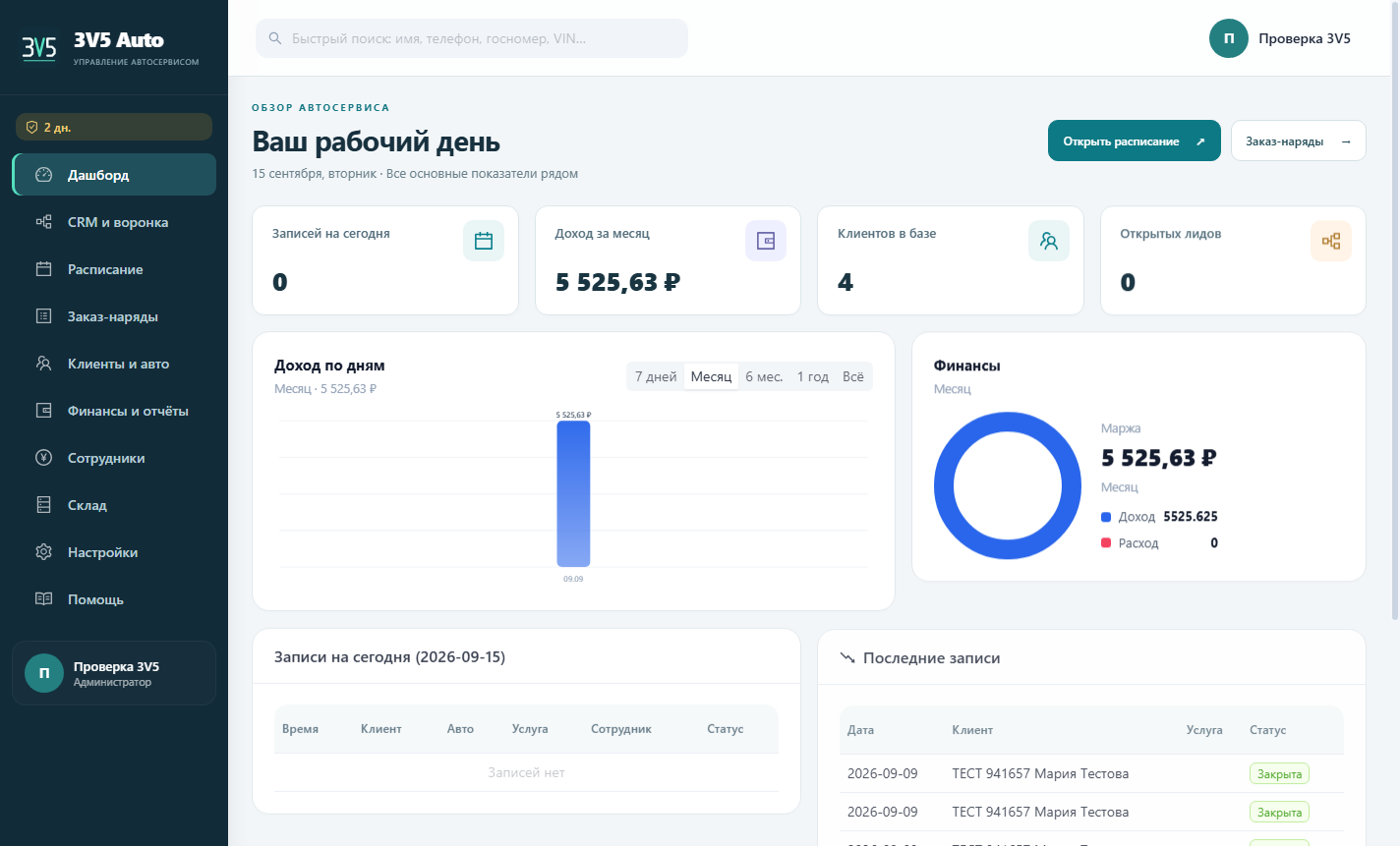Open Дашборд in the sidebar
Viewport: 1400px width, 846px height.
pos(114,175)
